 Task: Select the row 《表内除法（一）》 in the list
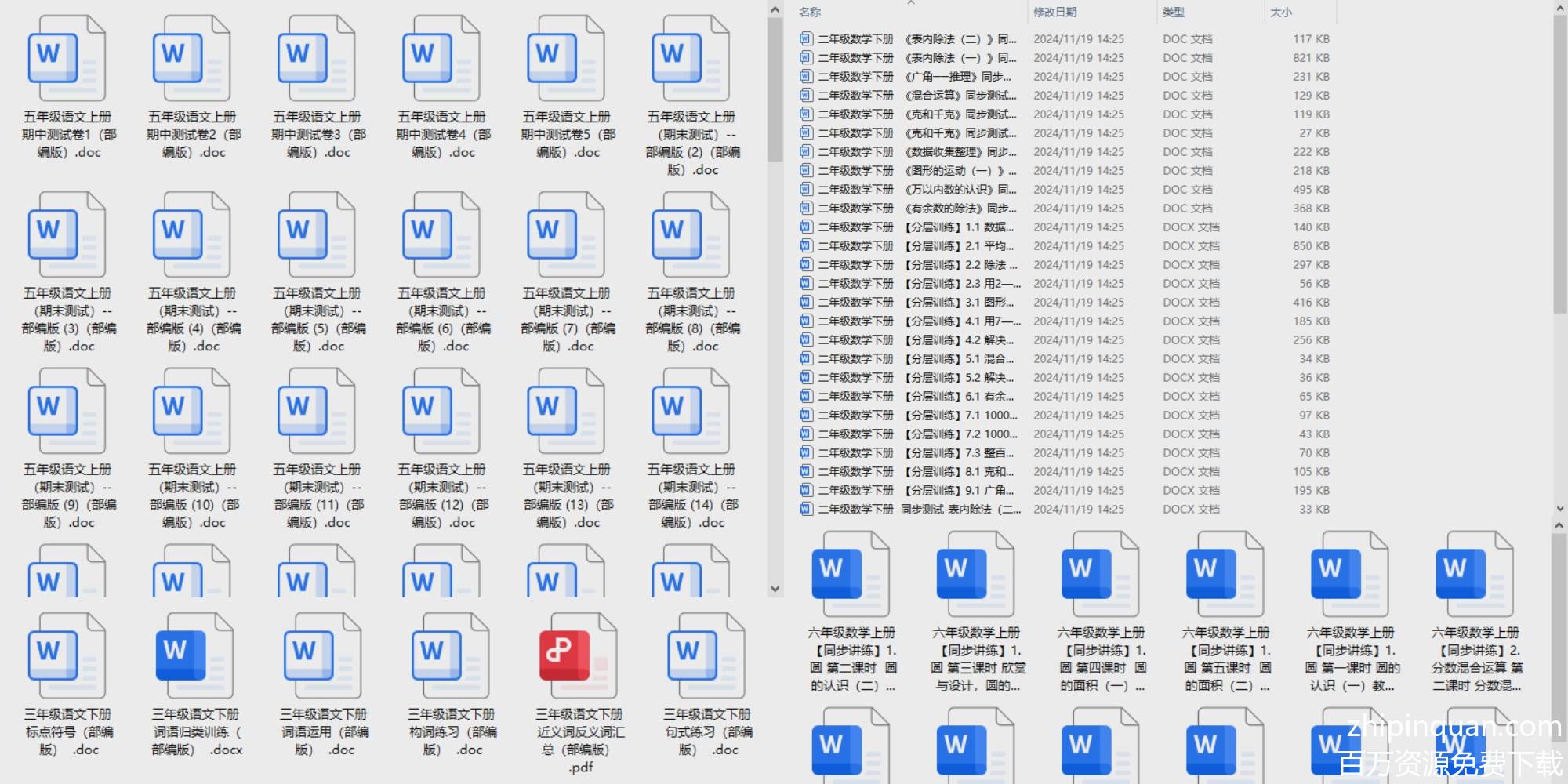(1065, 57)
